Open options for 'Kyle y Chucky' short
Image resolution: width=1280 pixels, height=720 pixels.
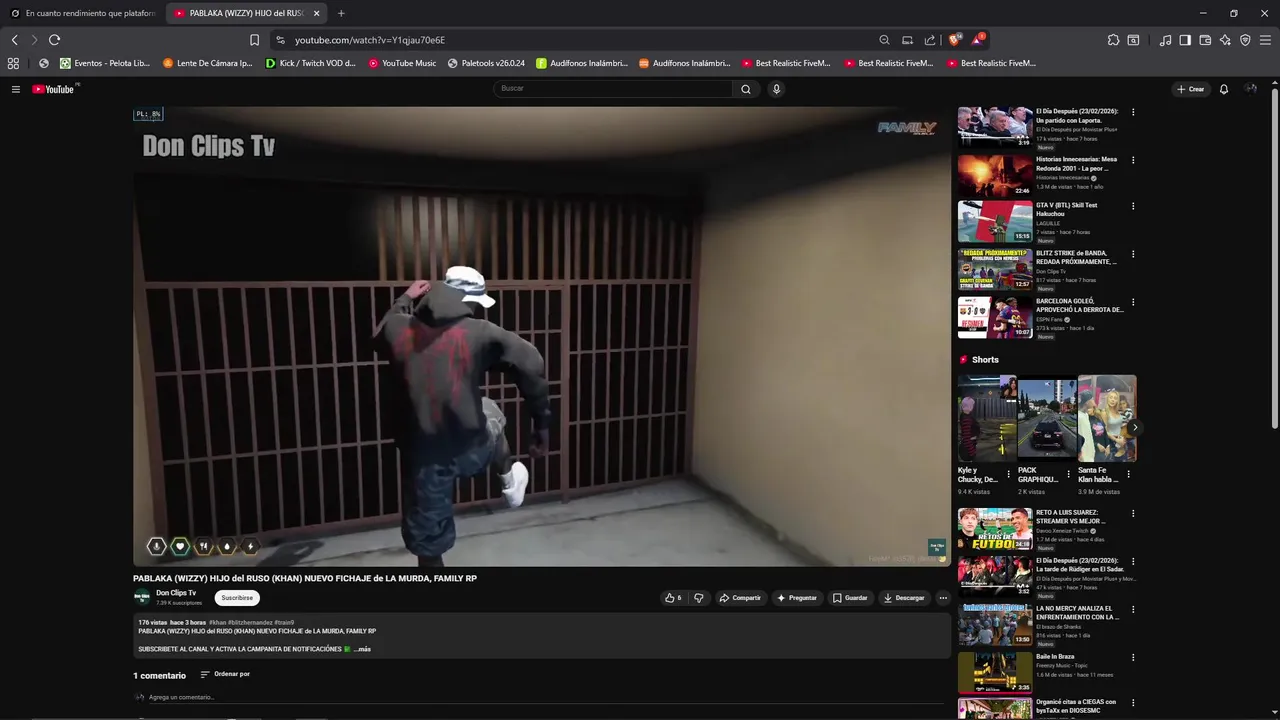tap(1008, 474)
